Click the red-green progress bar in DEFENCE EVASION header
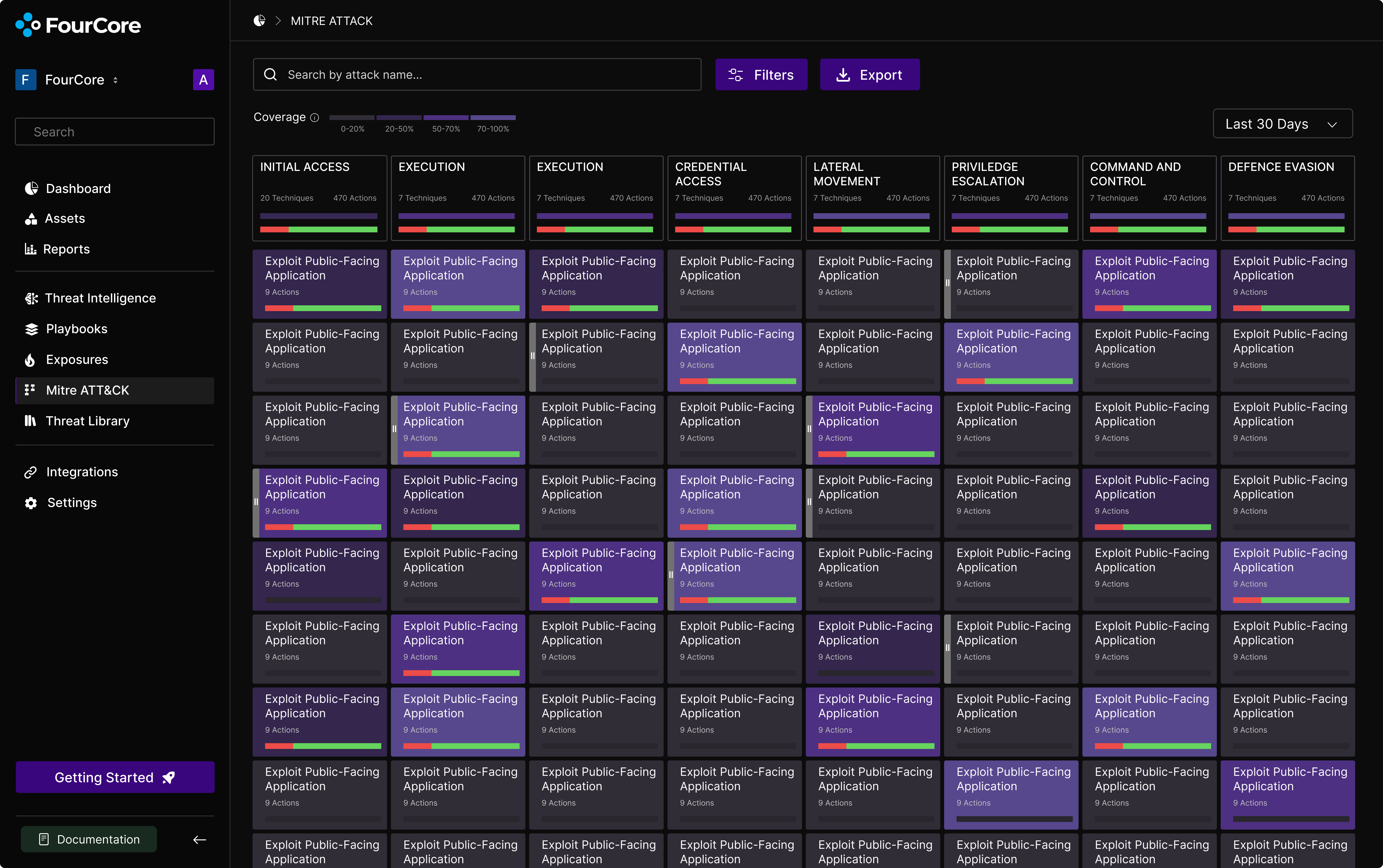This screenshot has height=868, width=1383. click(1286, 230)
